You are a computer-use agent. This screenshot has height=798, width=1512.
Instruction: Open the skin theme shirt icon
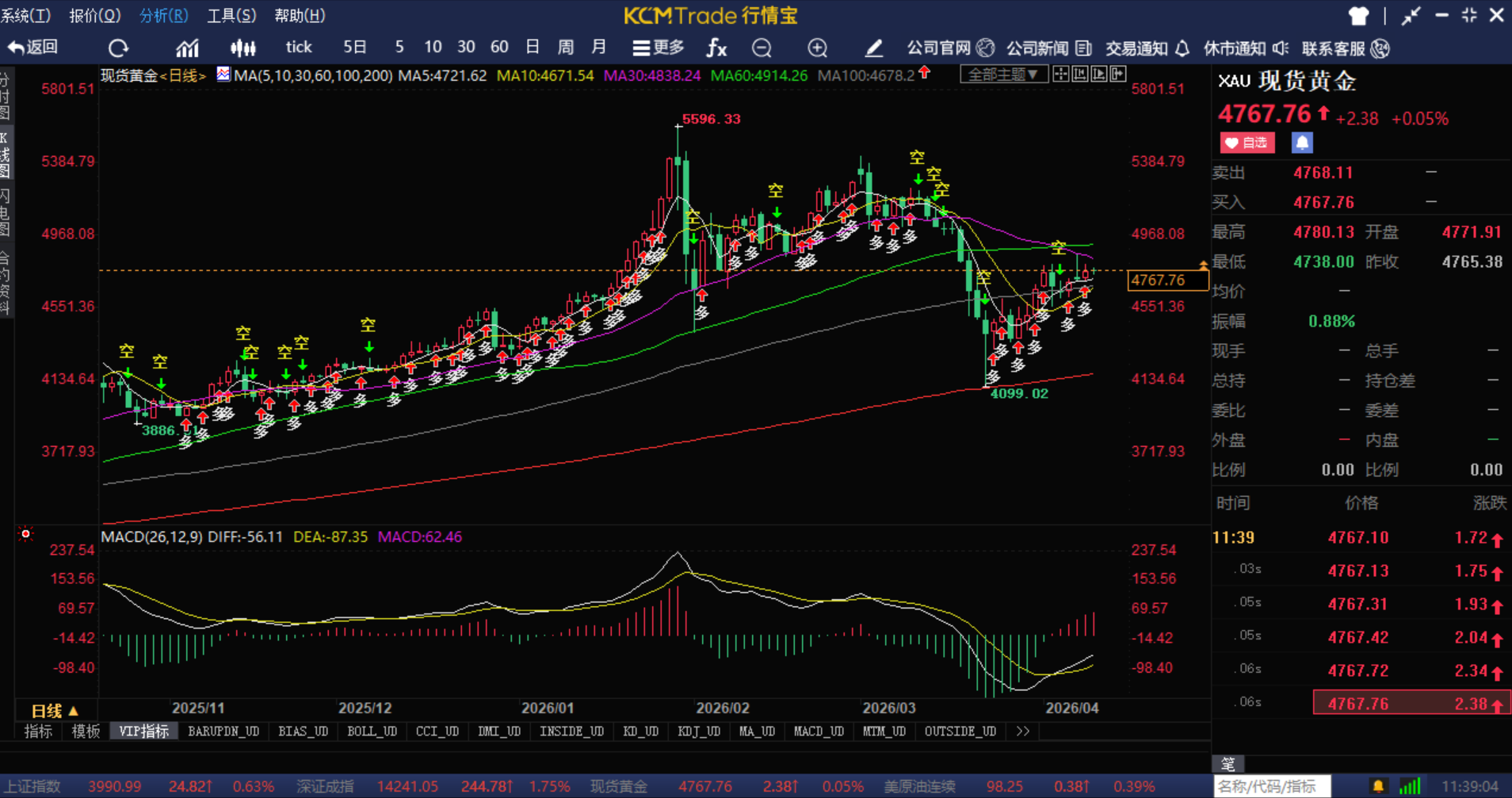click(1359, 16)
